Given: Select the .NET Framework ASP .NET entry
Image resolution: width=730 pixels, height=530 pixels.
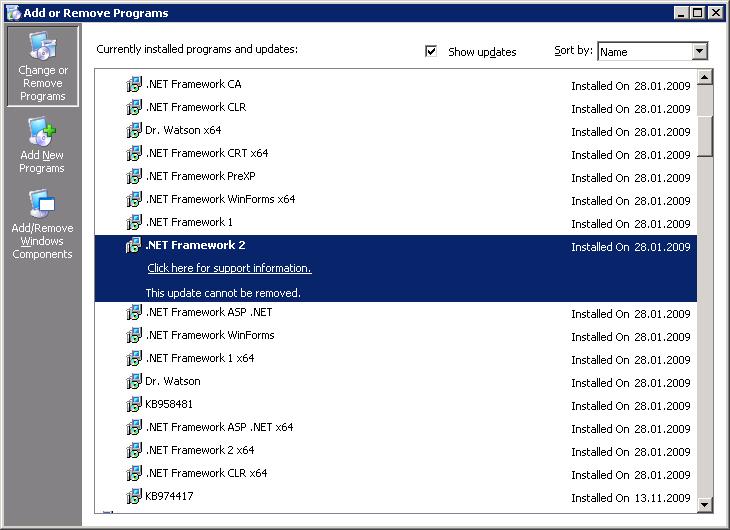Looking at the screenshot, I should 396,312.
